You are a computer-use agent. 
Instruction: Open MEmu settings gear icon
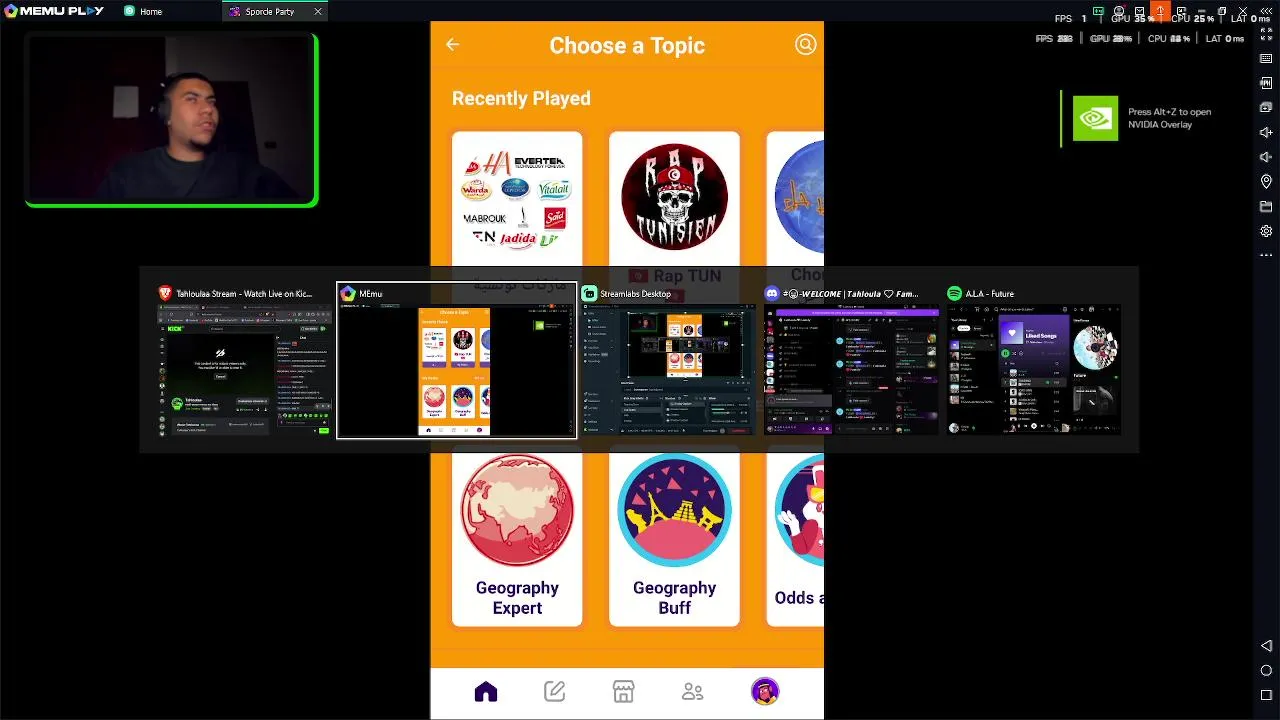click(x=1266, y=231)
